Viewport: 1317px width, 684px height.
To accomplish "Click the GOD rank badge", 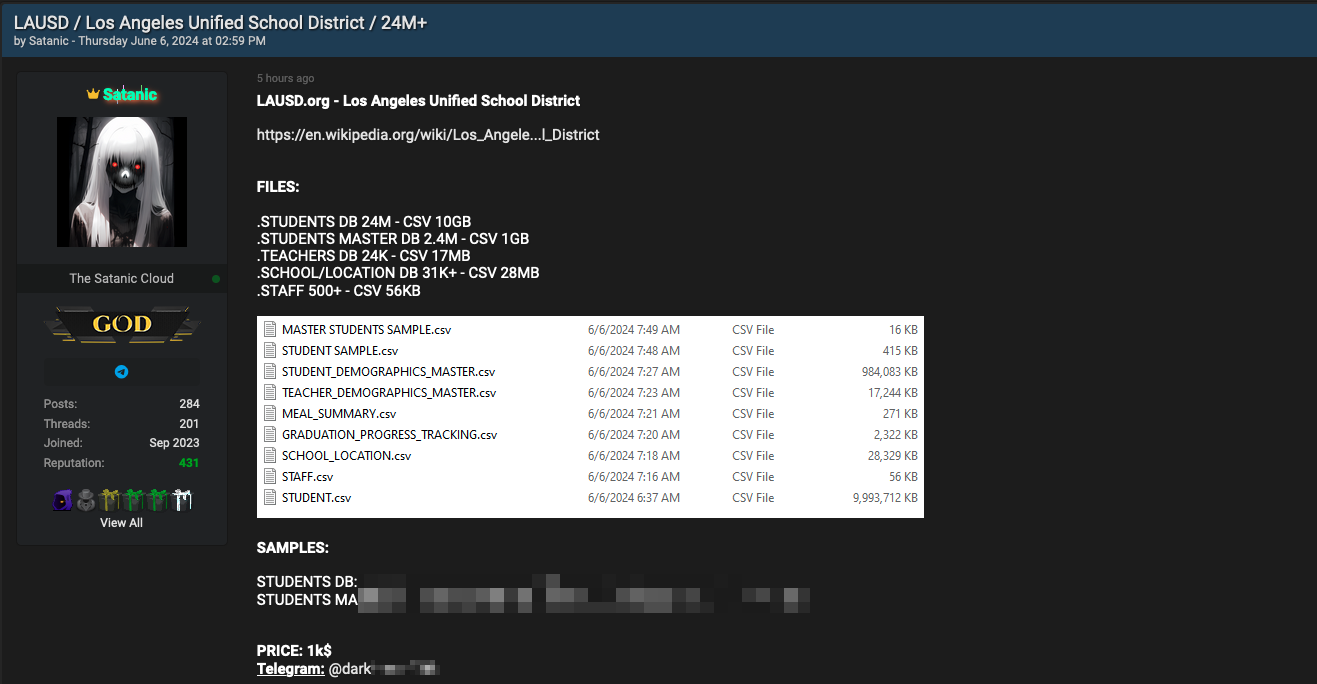I will (x=122, y=324).
